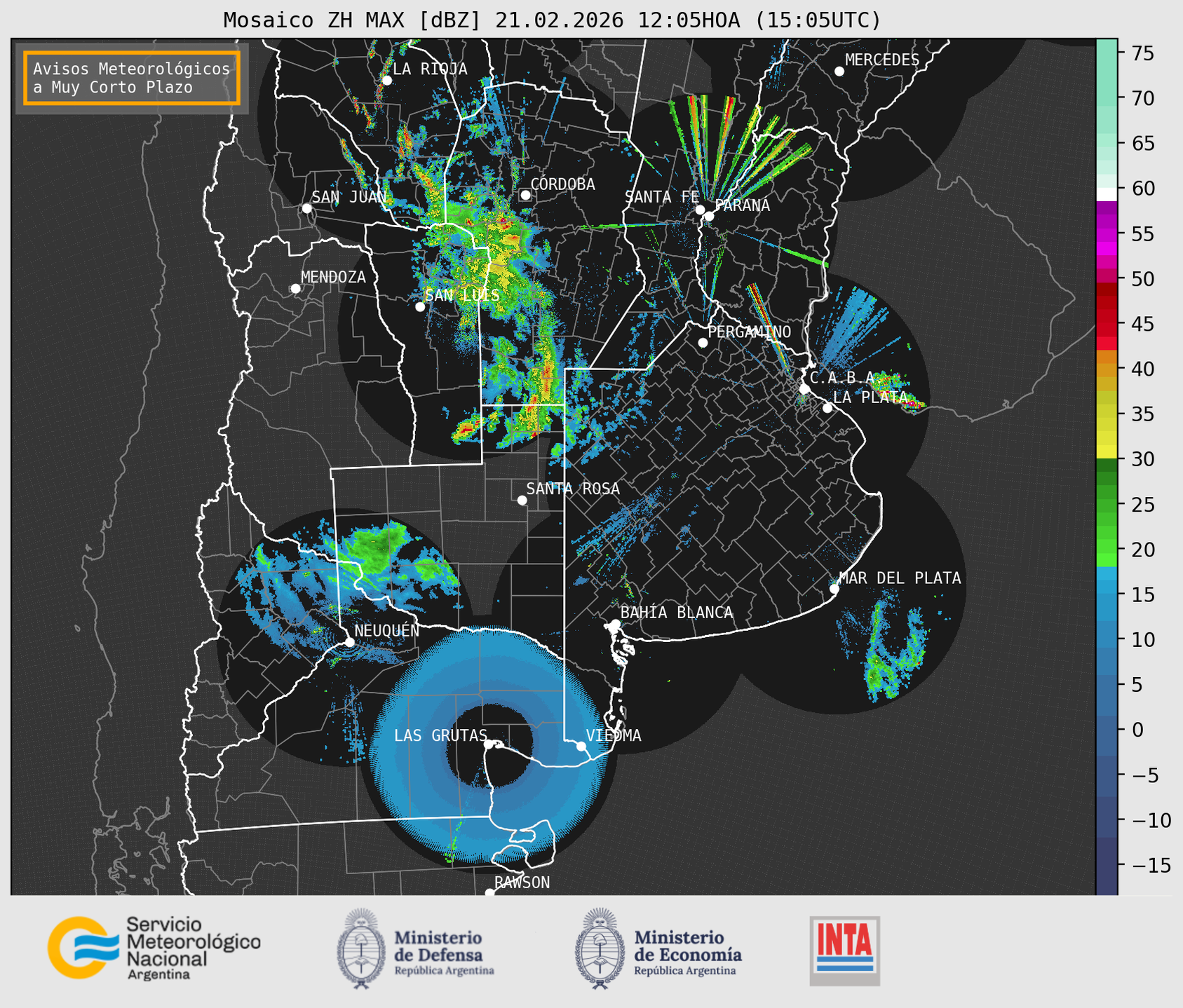1183x1008 pixels.
Task: Click the 60 dBZ white color band
Action: click(1107, 194)
